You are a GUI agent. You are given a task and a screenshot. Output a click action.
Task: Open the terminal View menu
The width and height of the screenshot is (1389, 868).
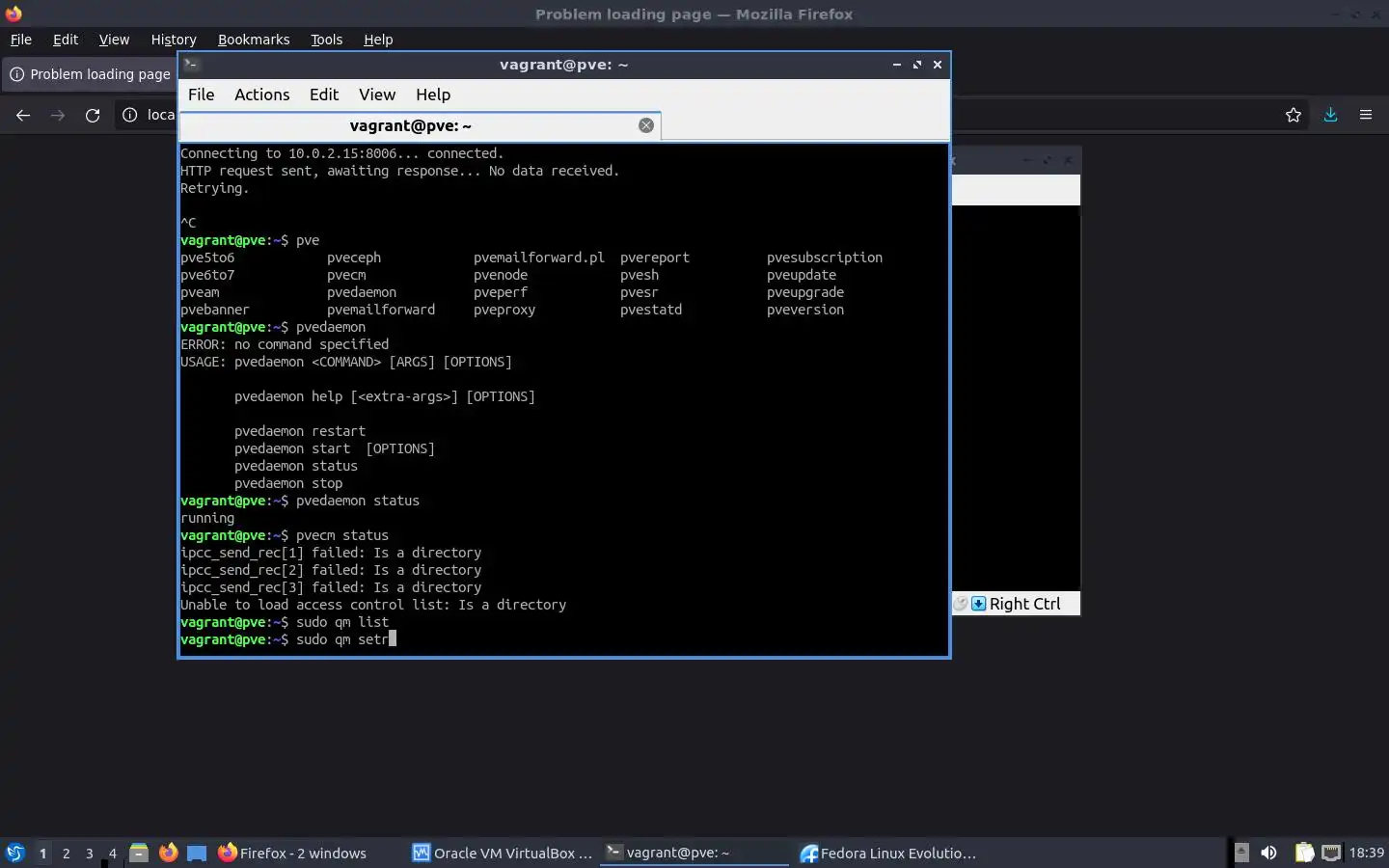(377, 95)
